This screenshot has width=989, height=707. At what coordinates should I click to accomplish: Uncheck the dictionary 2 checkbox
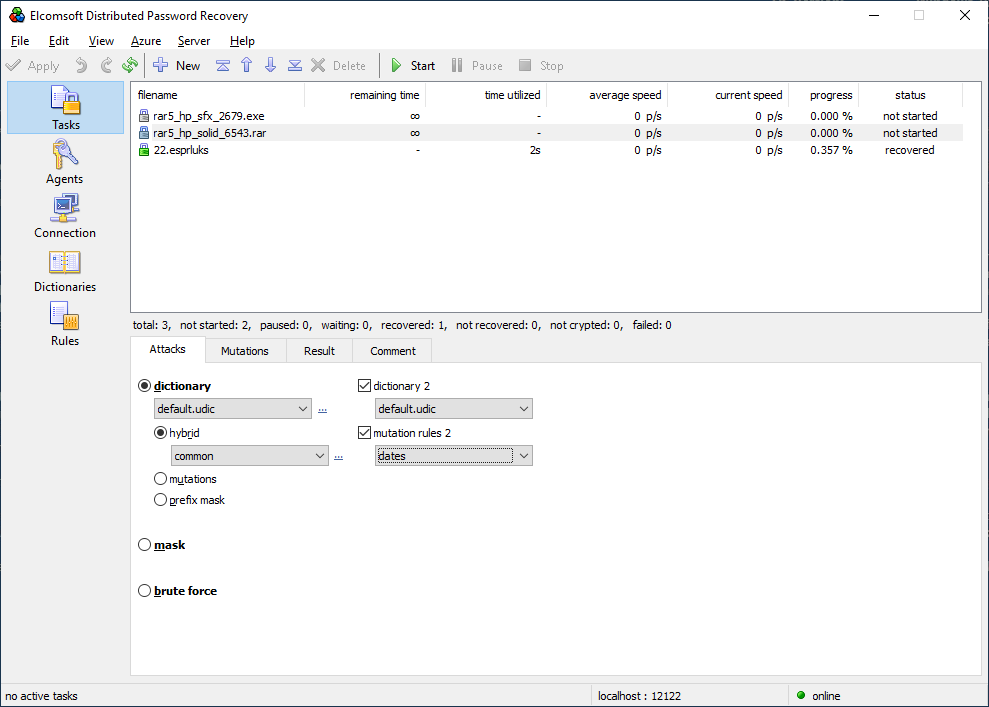(364, 385)
